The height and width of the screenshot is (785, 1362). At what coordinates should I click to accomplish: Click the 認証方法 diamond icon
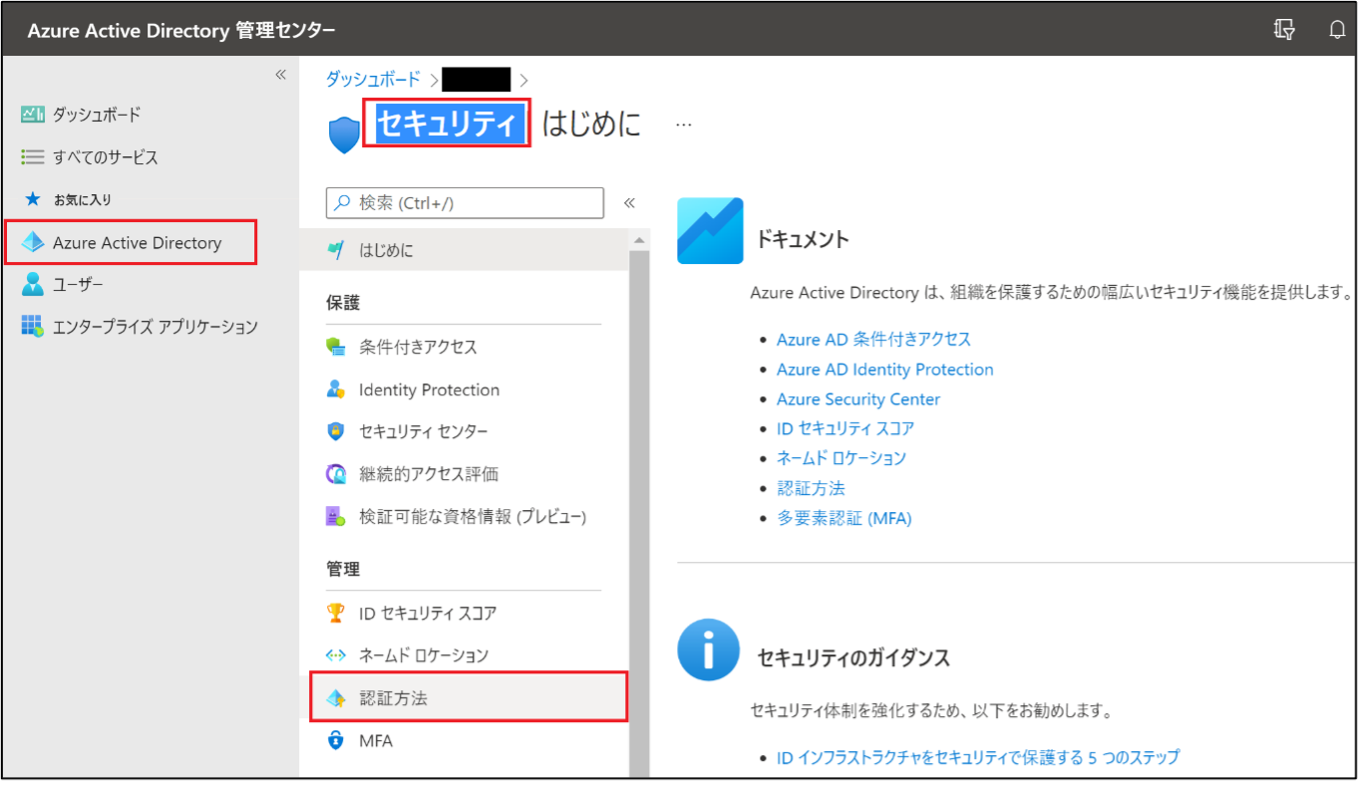(336, 698)
